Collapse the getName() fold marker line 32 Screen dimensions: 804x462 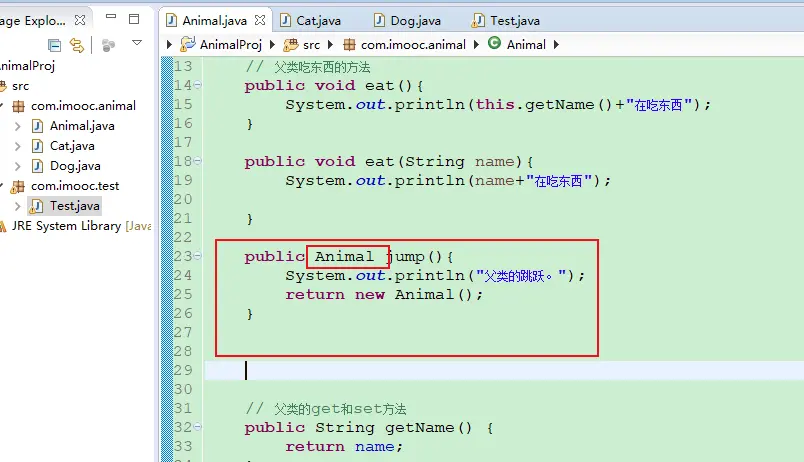[x=198, y=428]
